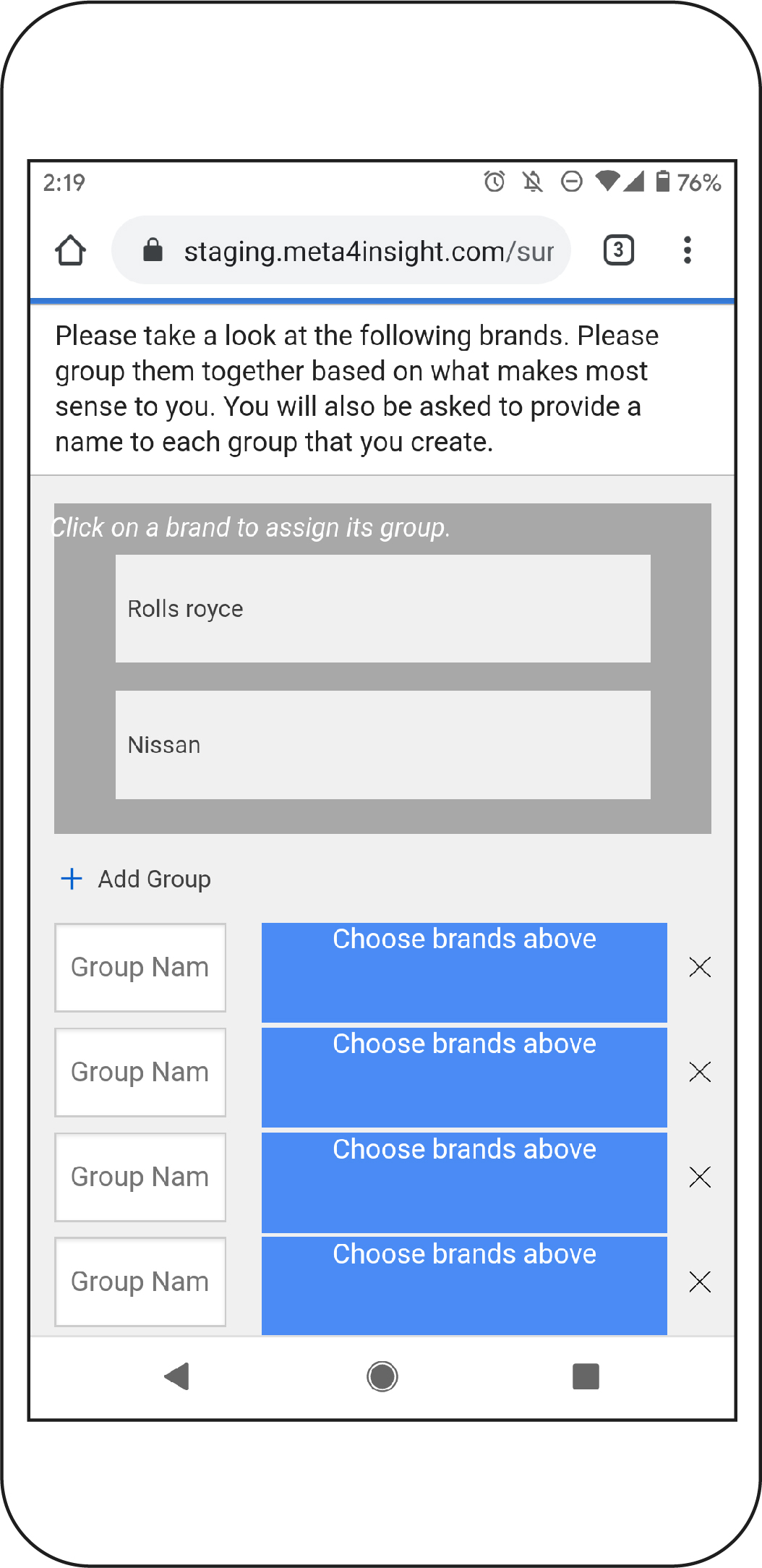This screenshot has width=762, height=1568.
Task: Open recent apps with the square button
Action: [x=586, y=1376]
